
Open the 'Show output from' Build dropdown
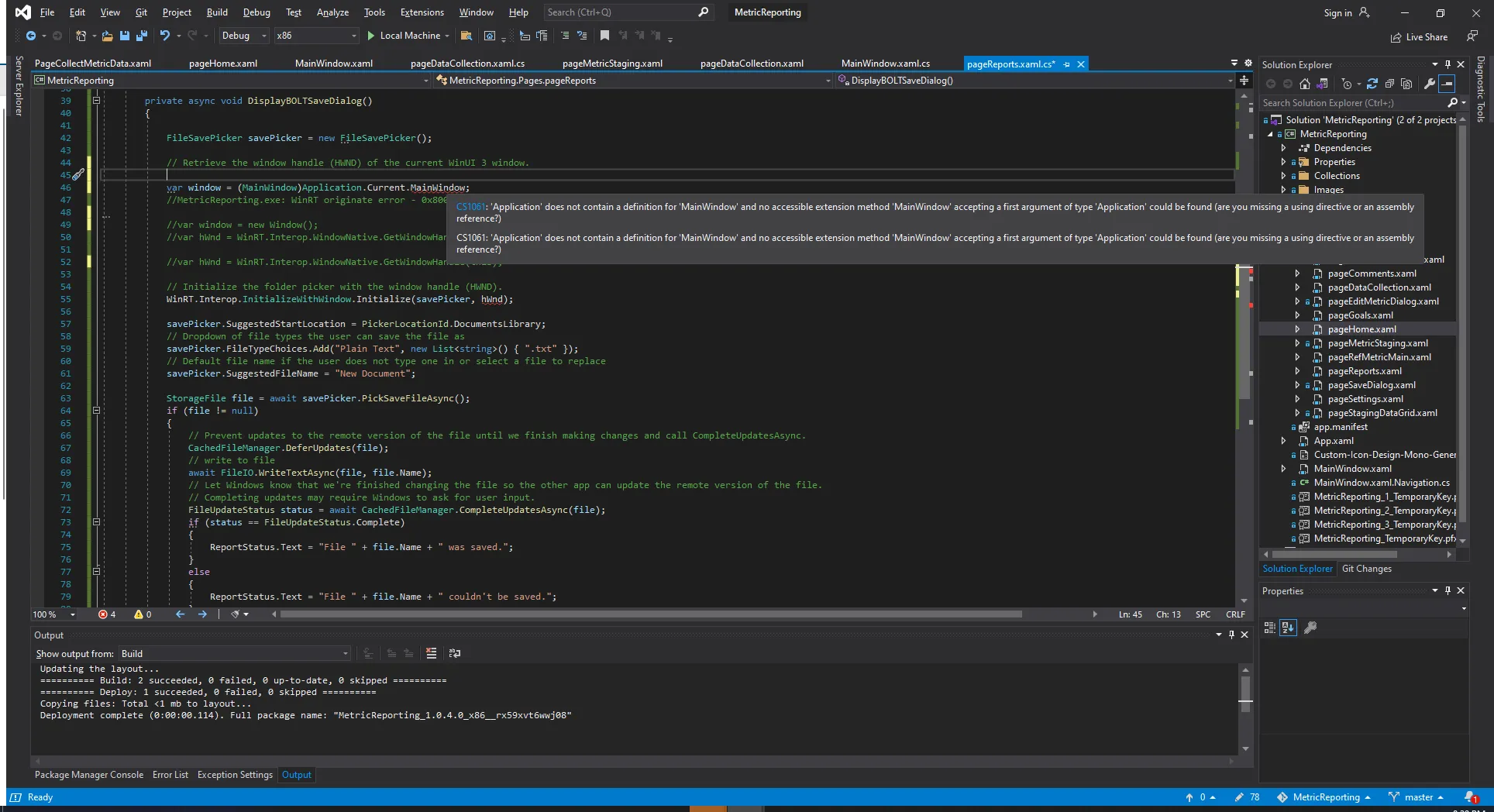(234, 654)
